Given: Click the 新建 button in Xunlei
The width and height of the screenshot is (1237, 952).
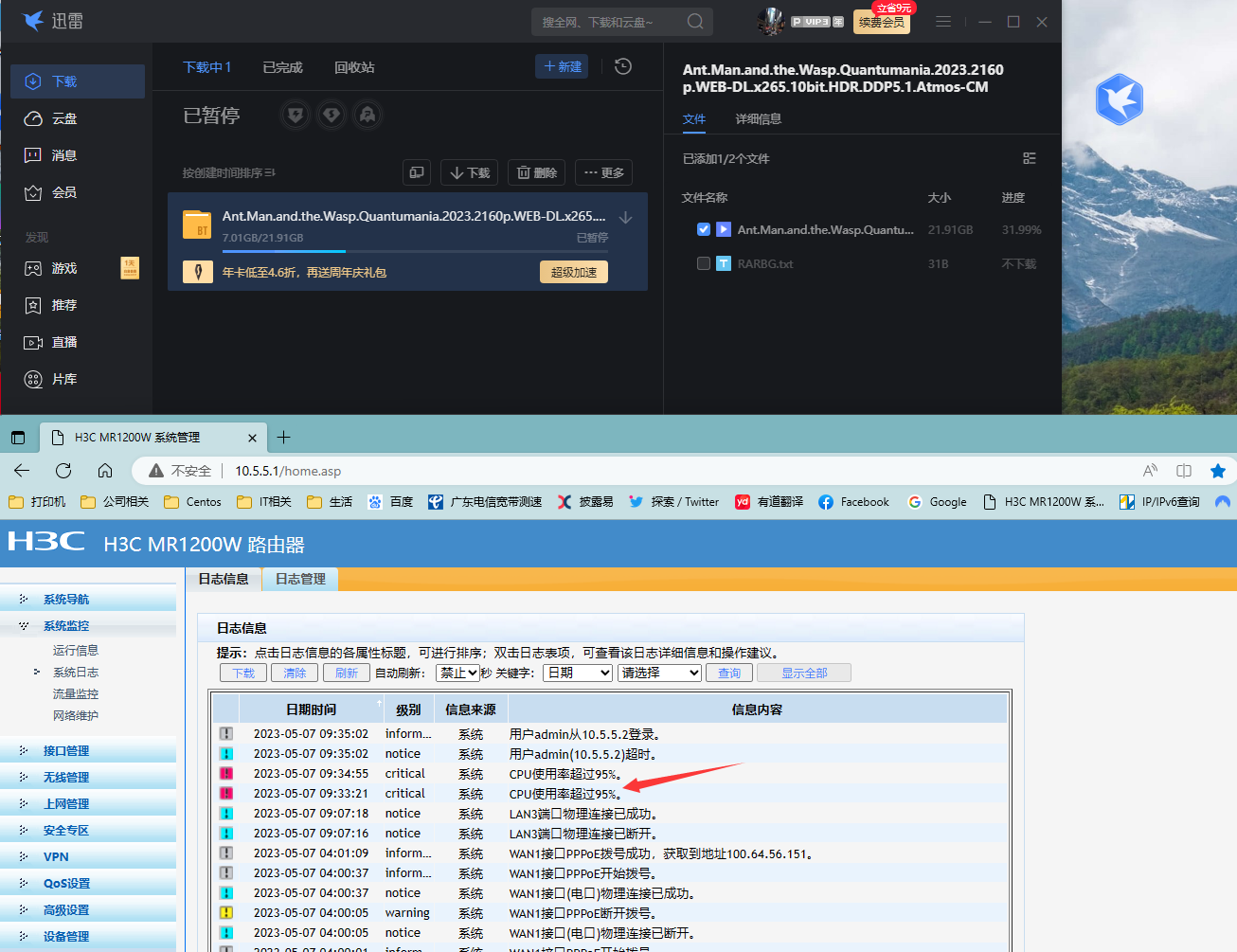Looking at the screenshot, I should click(562, 66).
